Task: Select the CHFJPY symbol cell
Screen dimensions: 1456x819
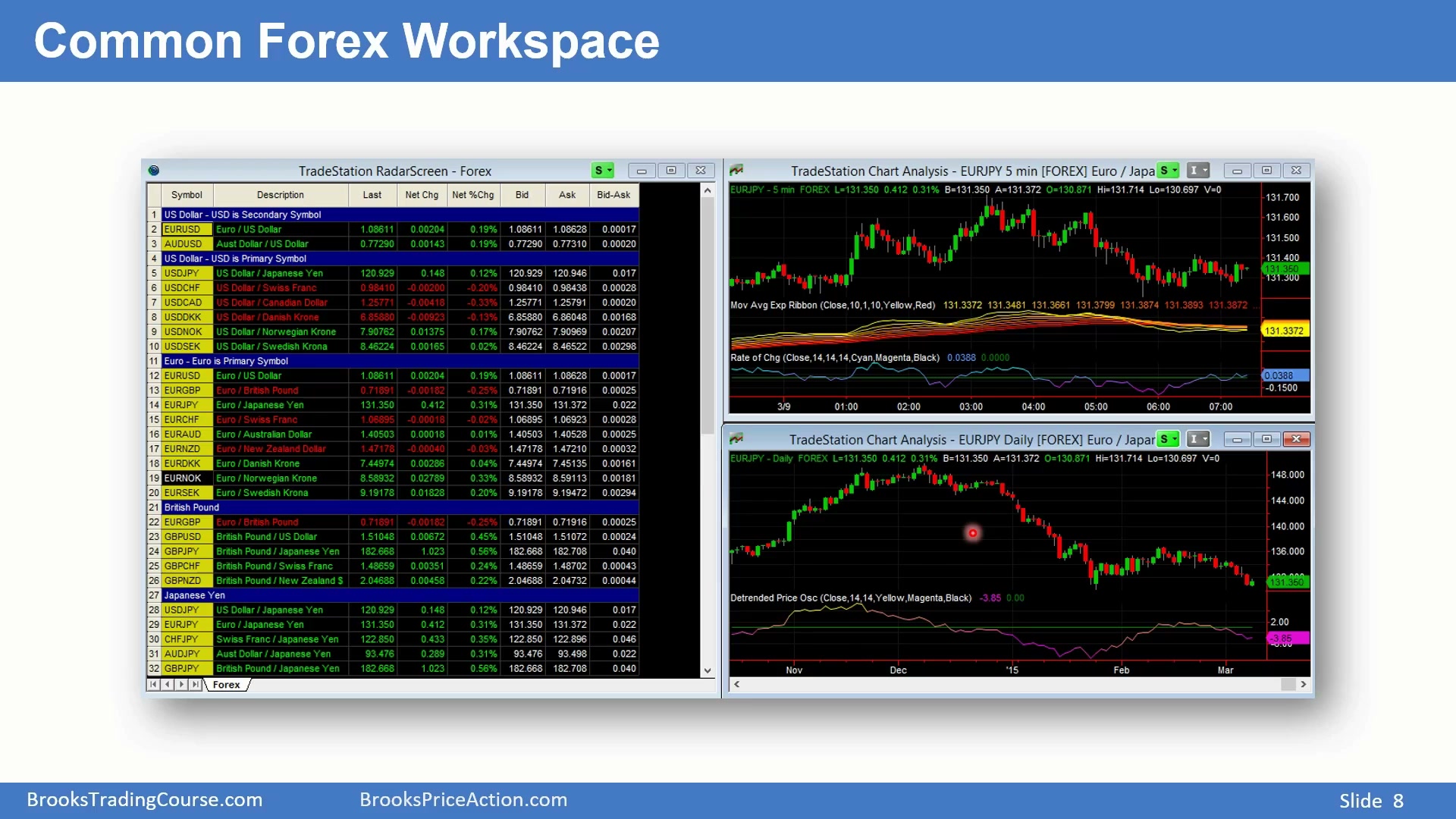Action: point(187,639)
